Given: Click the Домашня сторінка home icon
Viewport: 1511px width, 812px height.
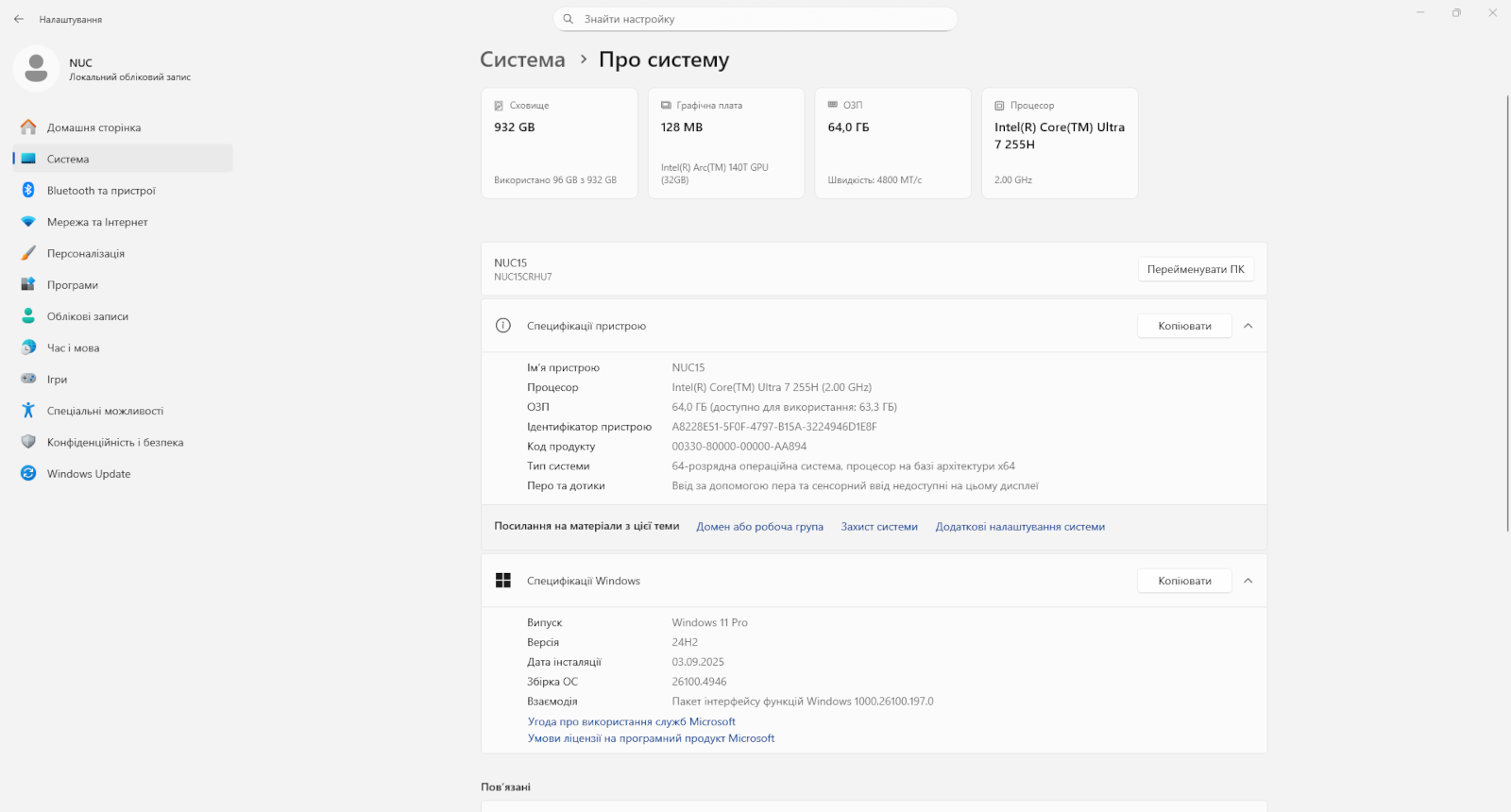Looking at the screenshot, I should click(28, 127).
